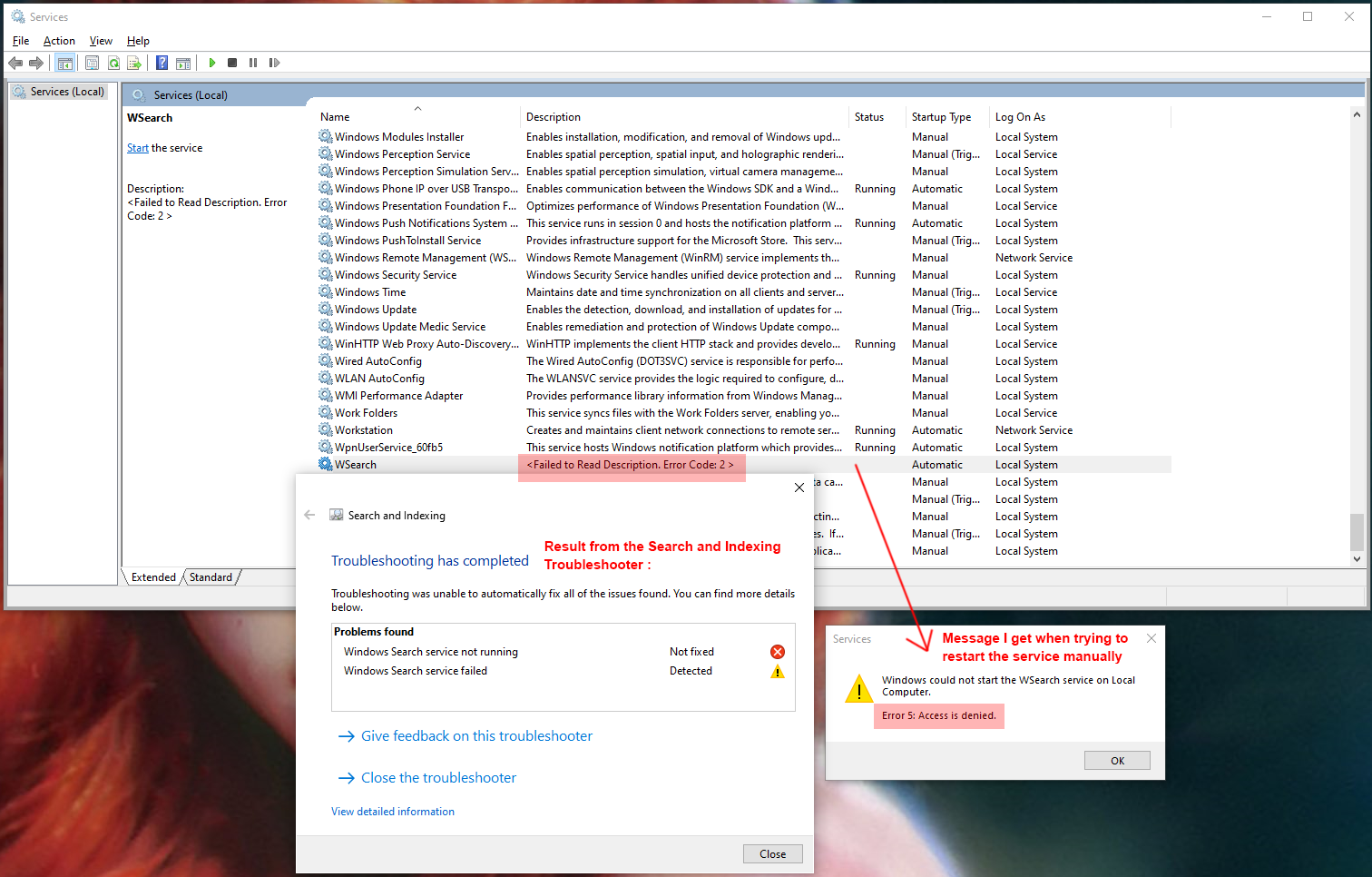Click the Start the service link
The height and width of the screenshot is (877, 1372).
(x=137, y=147)
